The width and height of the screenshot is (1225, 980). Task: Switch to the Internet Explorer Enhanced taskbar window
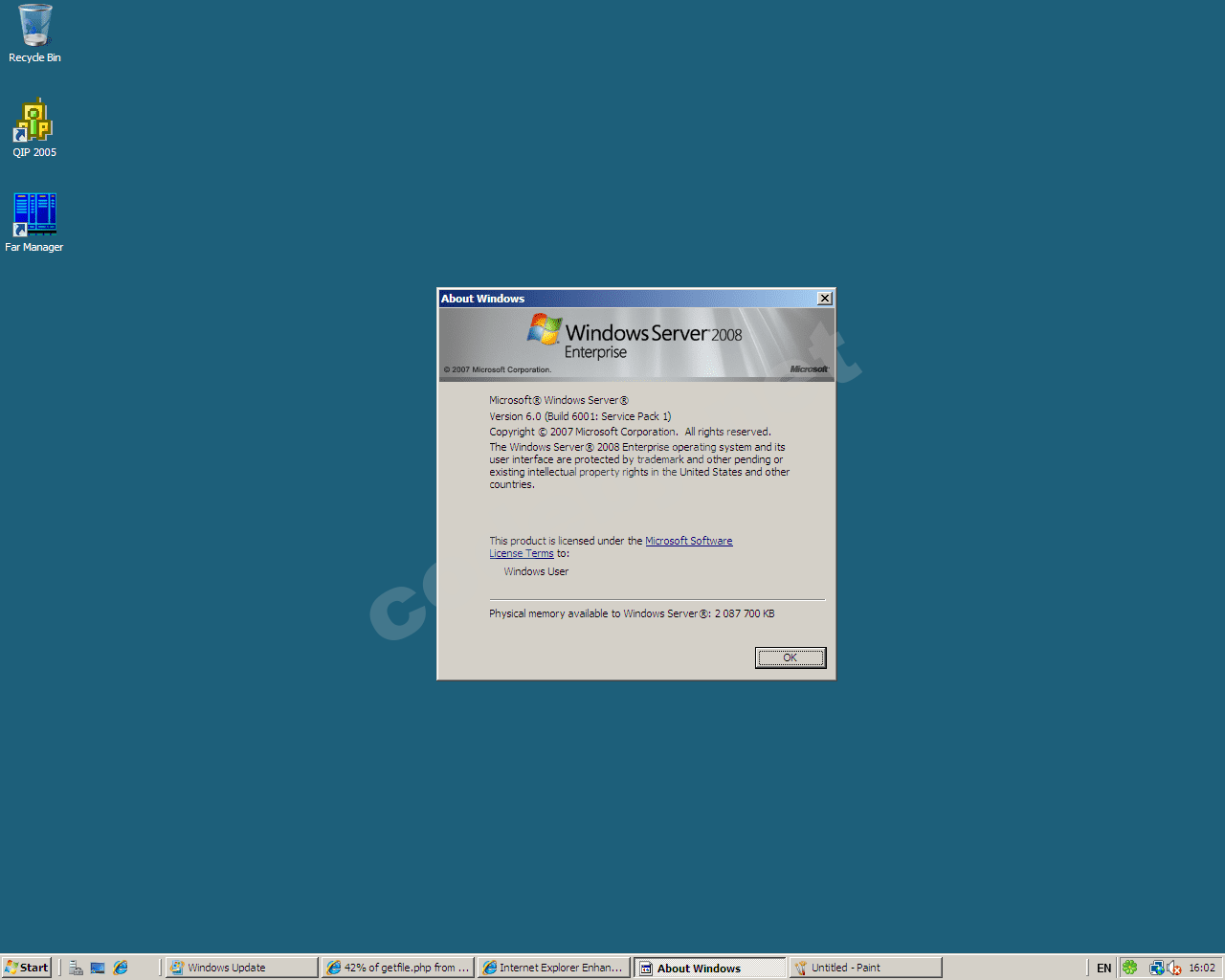pos(554,968)
